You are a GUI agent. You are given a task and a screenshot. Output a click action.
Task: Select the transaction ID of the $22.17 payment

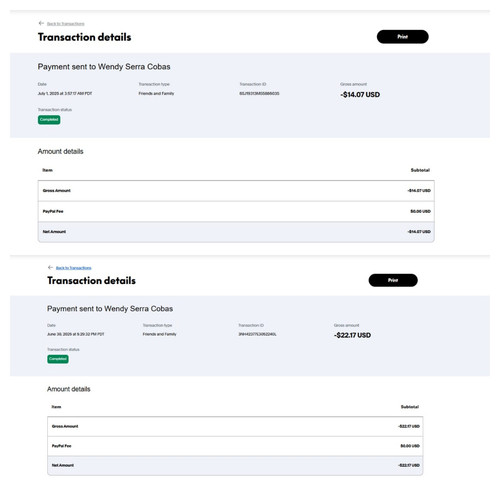(x=257, y=334)
